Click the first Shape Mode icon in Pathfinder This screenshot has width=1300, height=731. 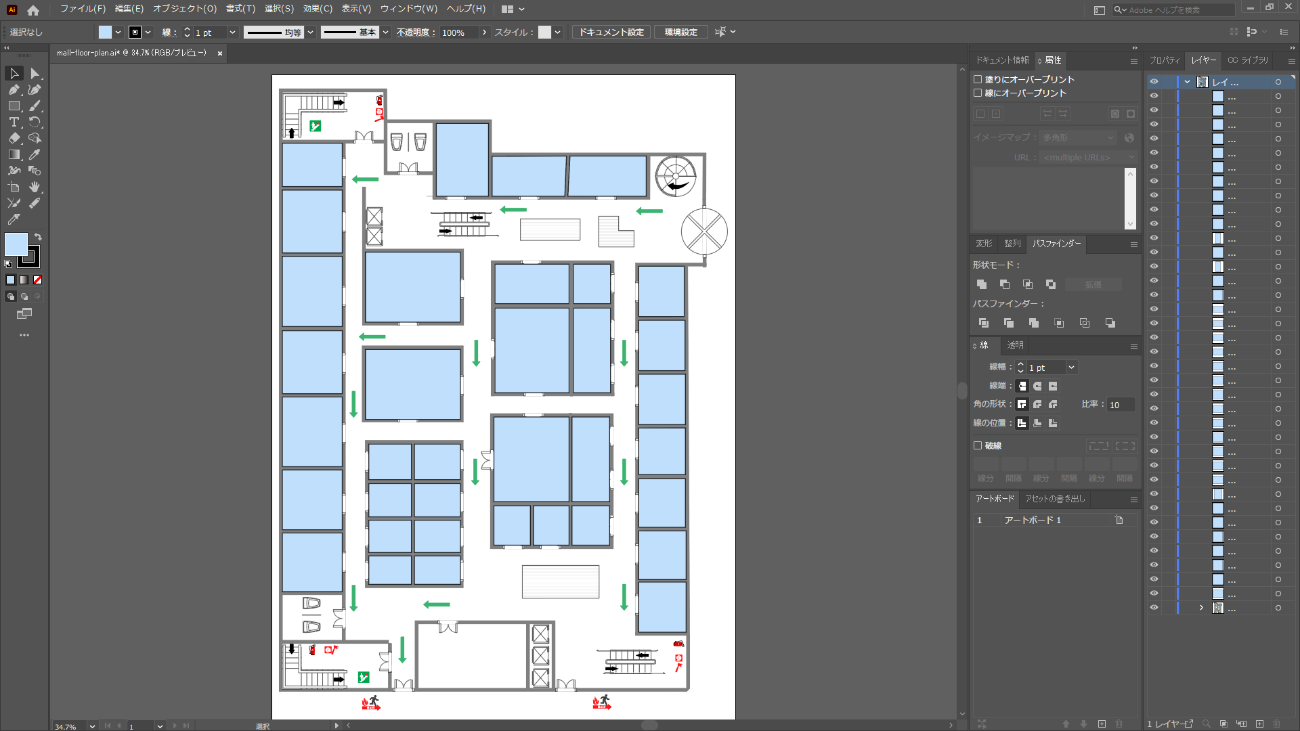click(983, 285)
